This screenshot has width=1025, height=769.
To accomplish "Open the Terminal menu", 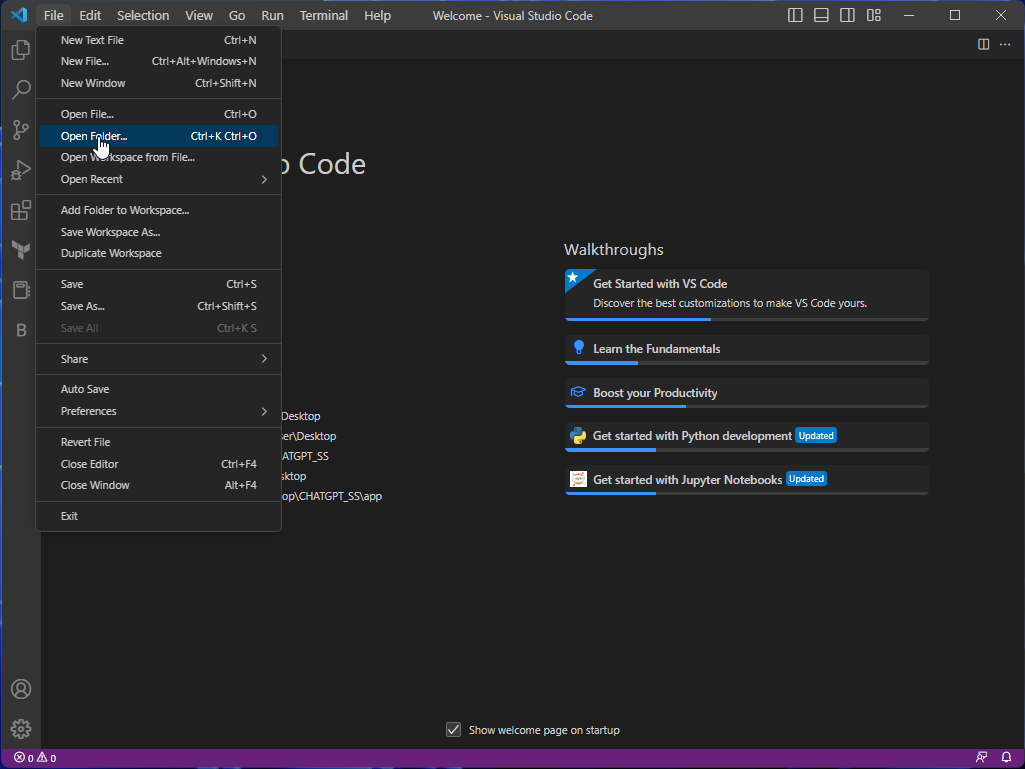I will click(x=324, y=15).
